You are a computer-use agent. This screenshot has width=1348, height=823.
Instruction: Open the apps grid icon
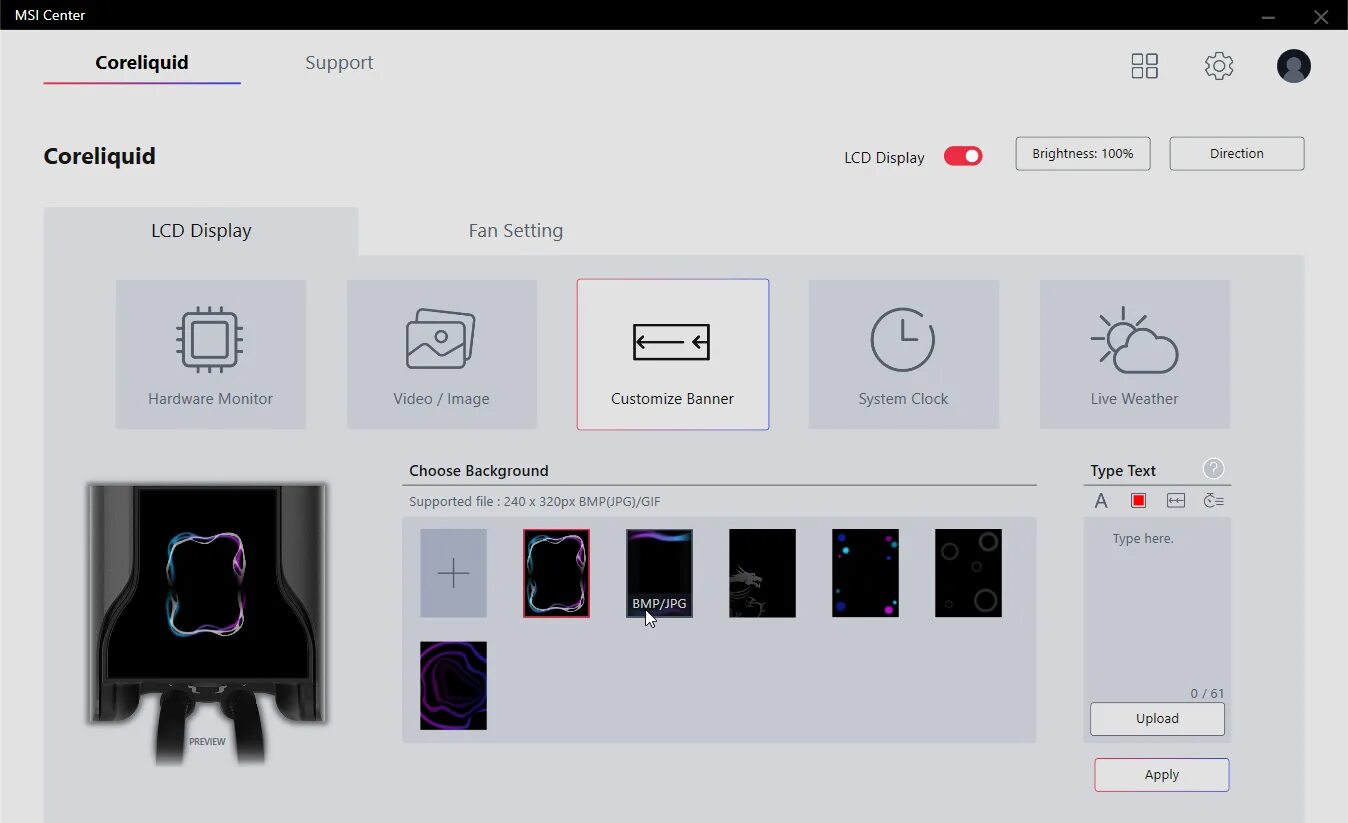(x=1144, y=66)
